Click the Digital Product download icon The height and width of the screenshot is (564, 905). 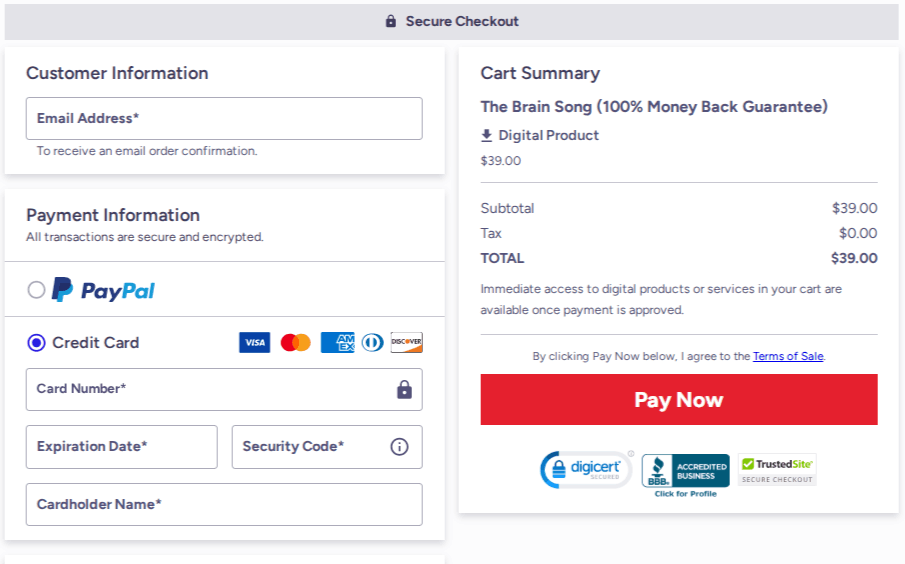(x=487, y=135)
